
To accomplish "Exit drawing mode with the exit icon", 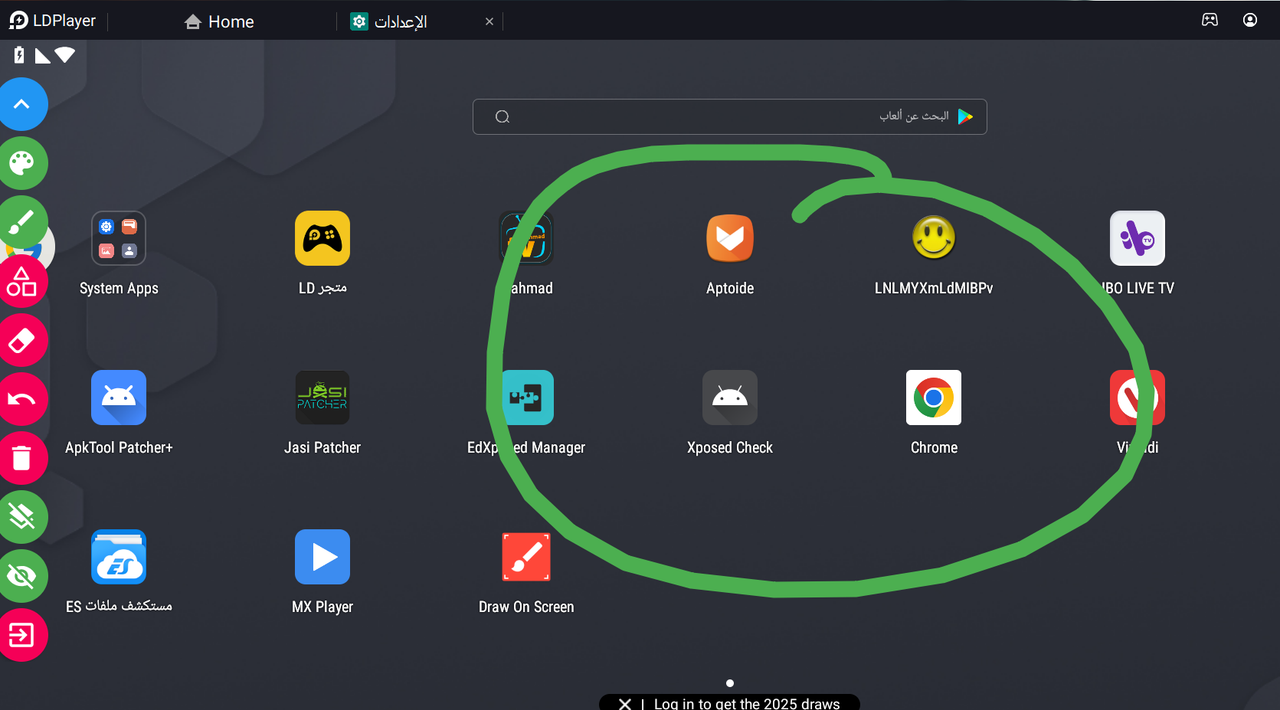I will pos(21,635).
